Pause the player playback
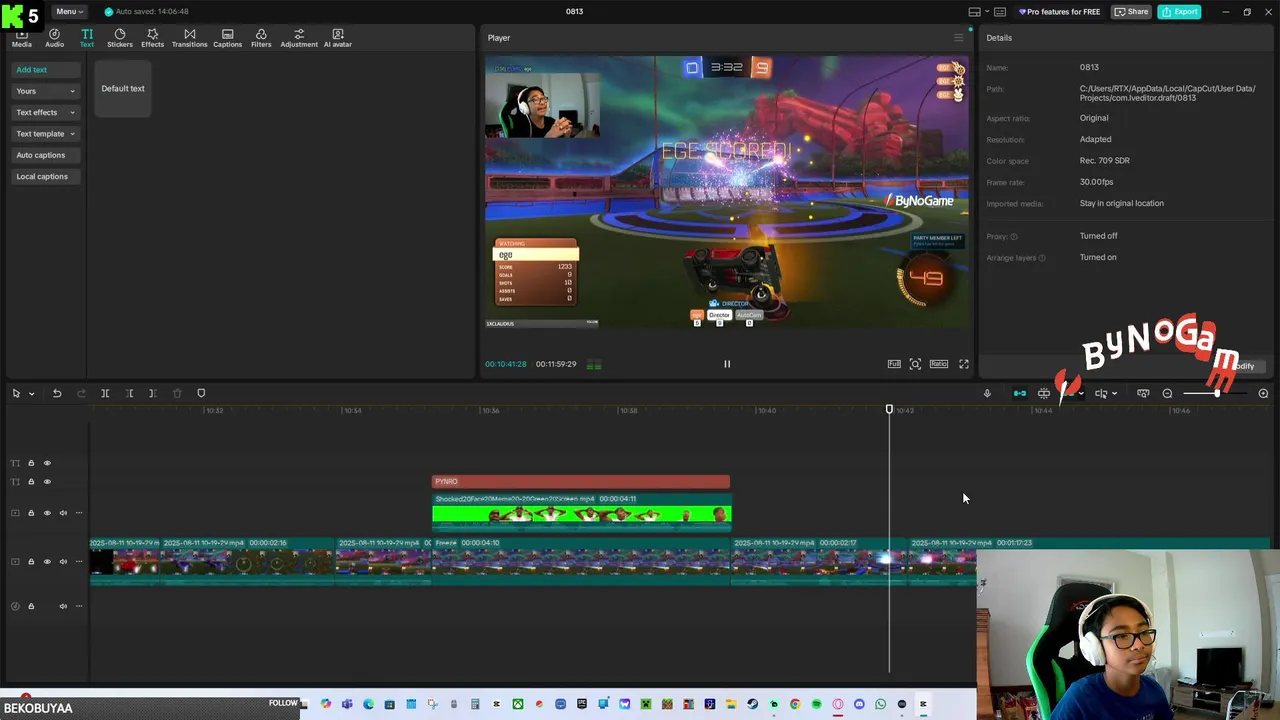This screenshot has width=1280, height=720. 727,364
